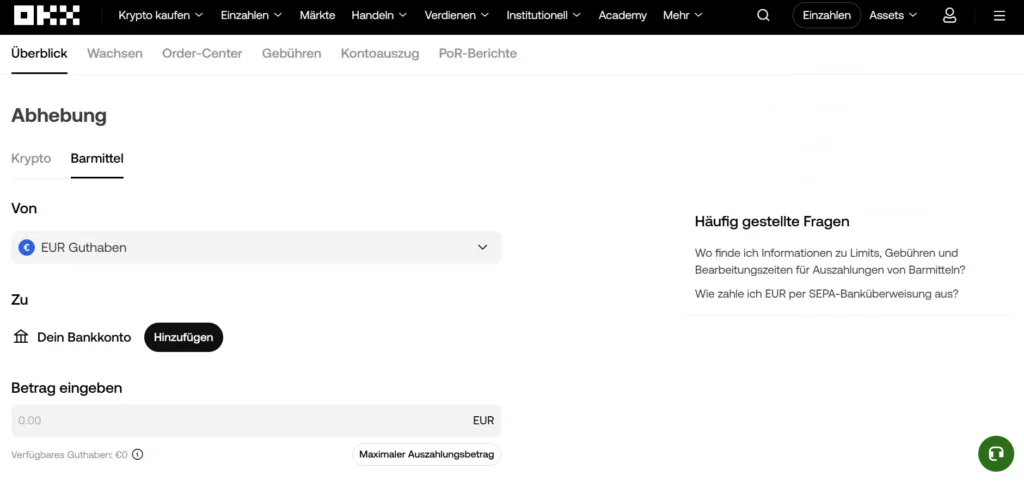The width and height of the screenshot is (1024, 482).
Task: Click the OKX logo
Action: coord(47,15)
